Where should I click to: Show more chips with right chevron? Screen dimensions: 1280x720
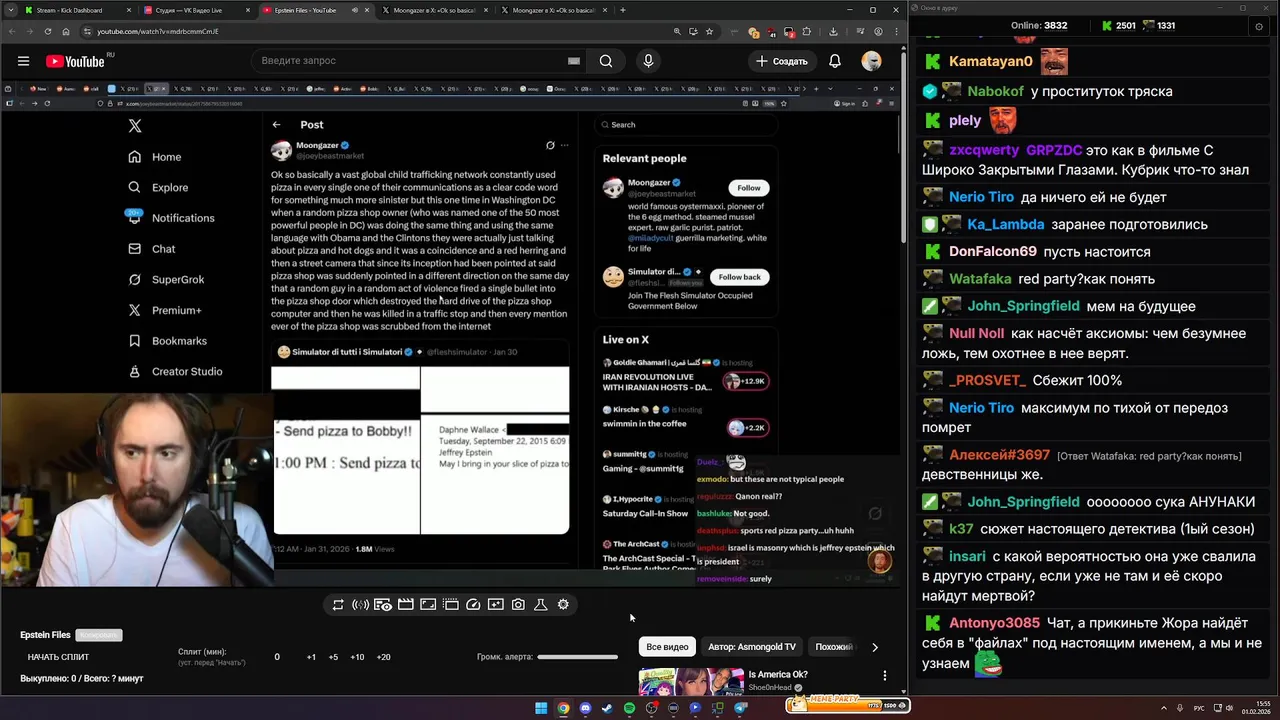coord(875,647)
